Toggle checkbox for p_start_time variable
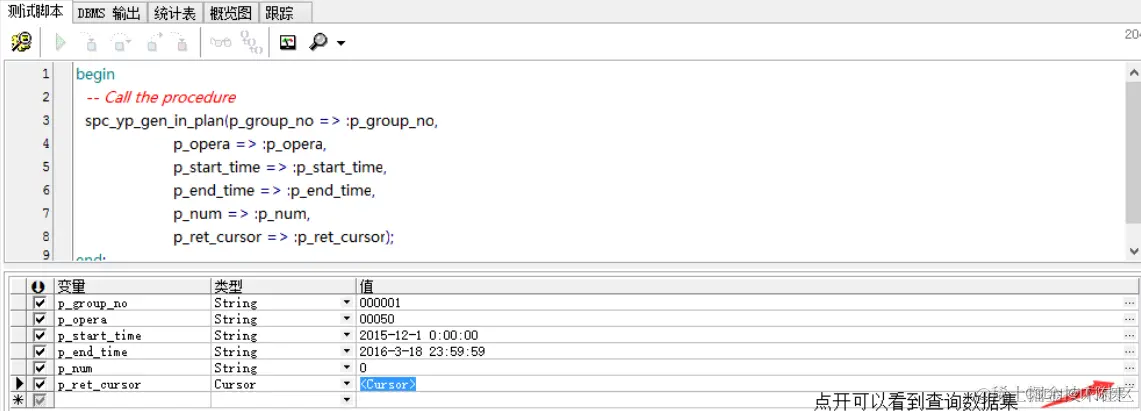 point(40,335)
